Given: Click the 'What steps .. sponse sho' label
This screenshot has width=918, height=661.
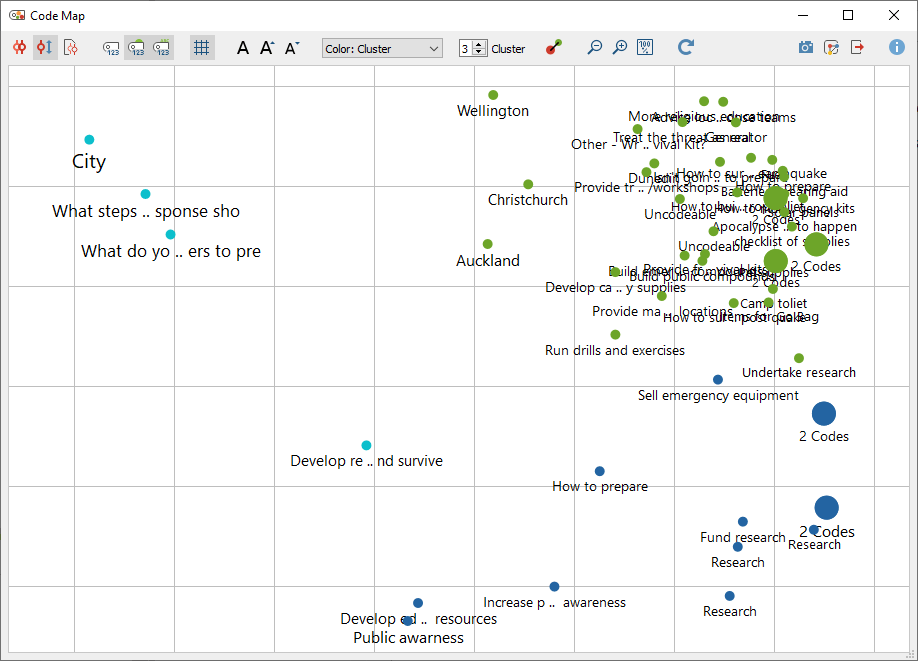Looking at the screenshot, I should [x=146, y=211].
